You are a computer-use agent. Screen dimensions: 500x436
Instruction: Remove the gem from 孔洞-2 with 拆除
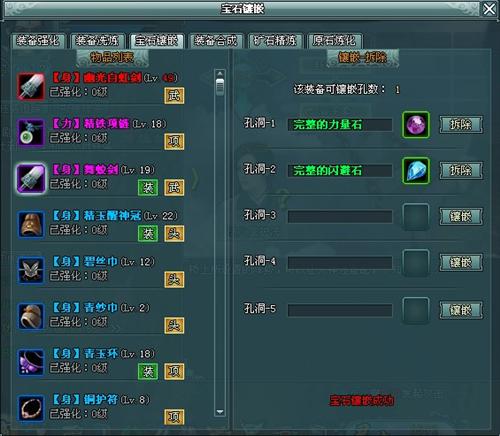[x=461, y=171]
